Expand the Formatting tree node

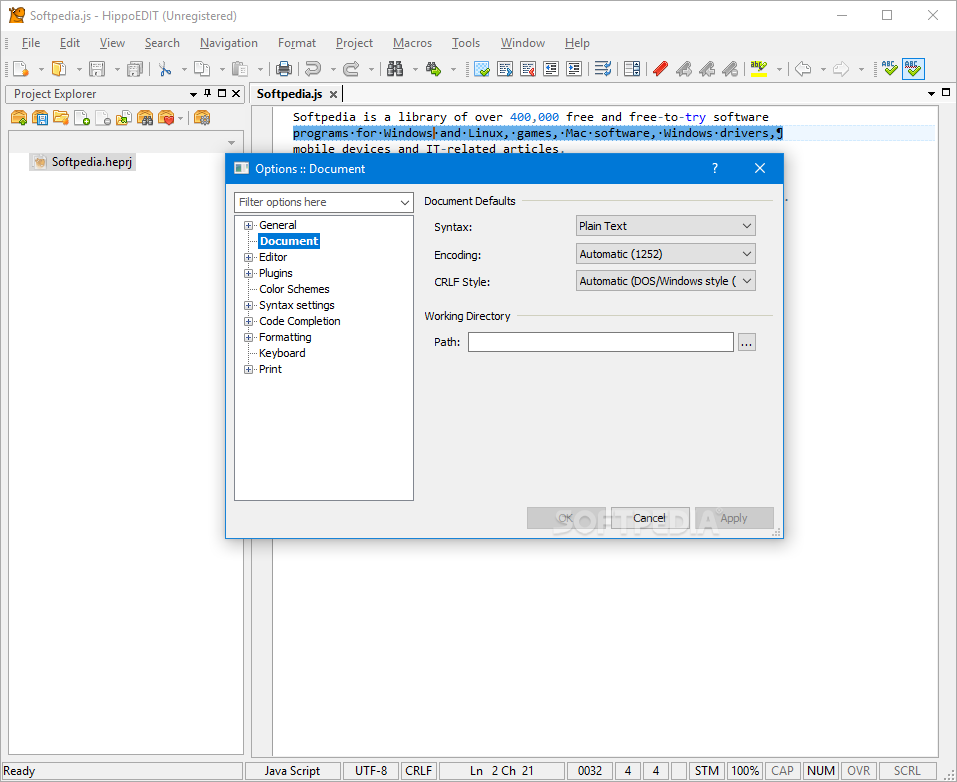click(248, 338)
